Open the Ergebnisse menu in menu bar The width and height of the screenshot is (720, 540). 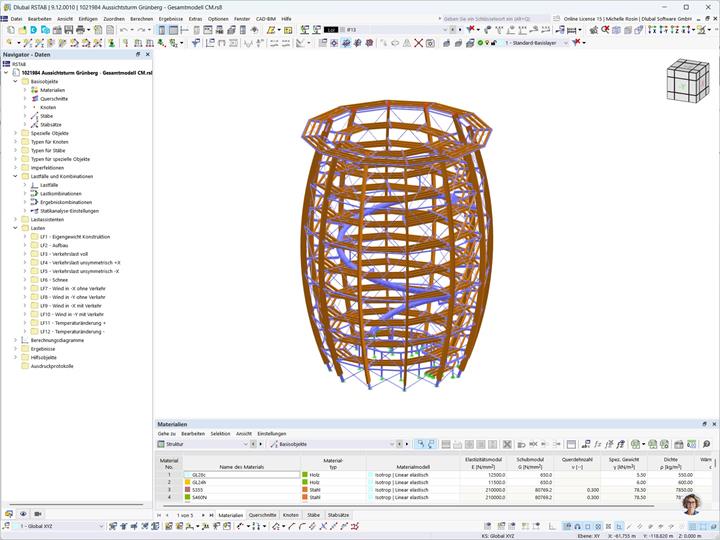(171, 19)
